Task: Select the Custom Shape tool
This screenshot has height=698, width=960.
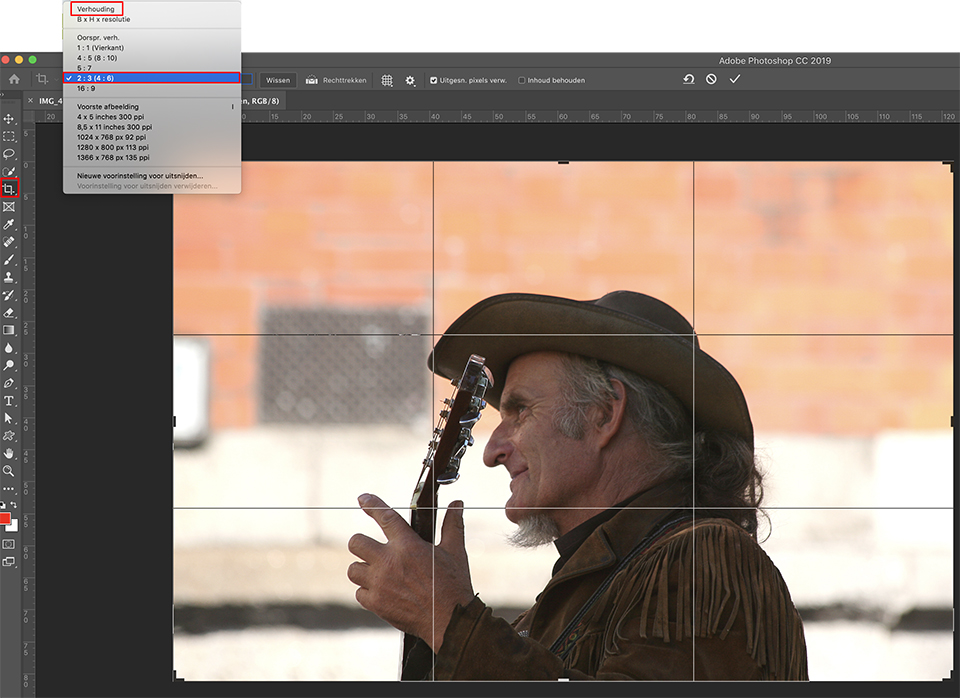Action: 9,436
